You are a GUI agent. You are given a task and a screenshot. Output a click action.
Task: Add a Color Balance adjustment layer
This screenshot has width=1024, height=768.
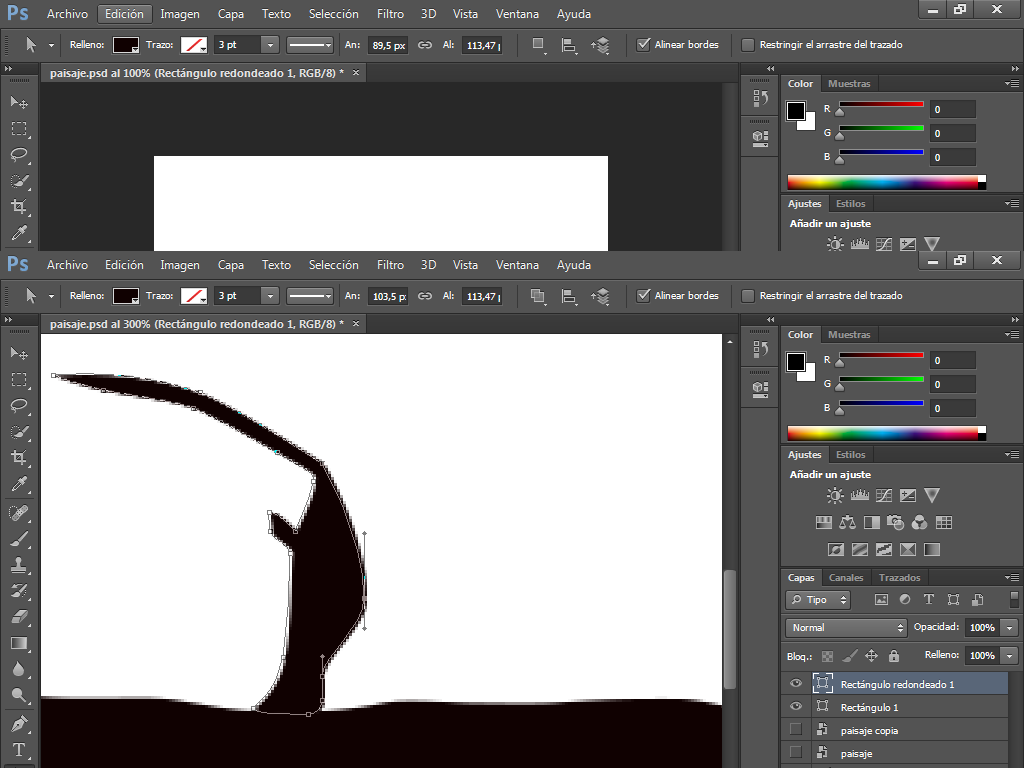point(848,522)
